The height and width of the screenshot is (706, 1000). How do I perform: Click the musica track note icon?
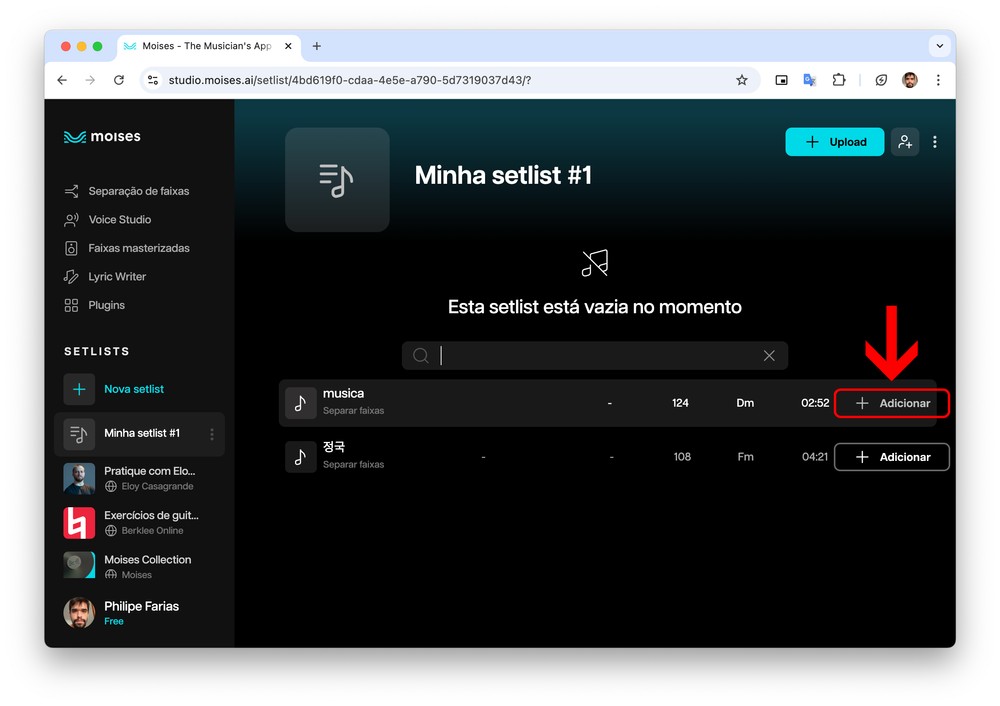click(x=300, y=403)
